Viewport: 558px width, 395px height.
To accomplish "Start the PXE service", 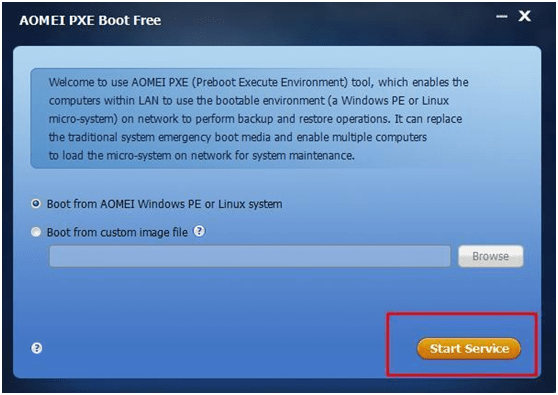I will pyautogui.click(x=469, y=348).
